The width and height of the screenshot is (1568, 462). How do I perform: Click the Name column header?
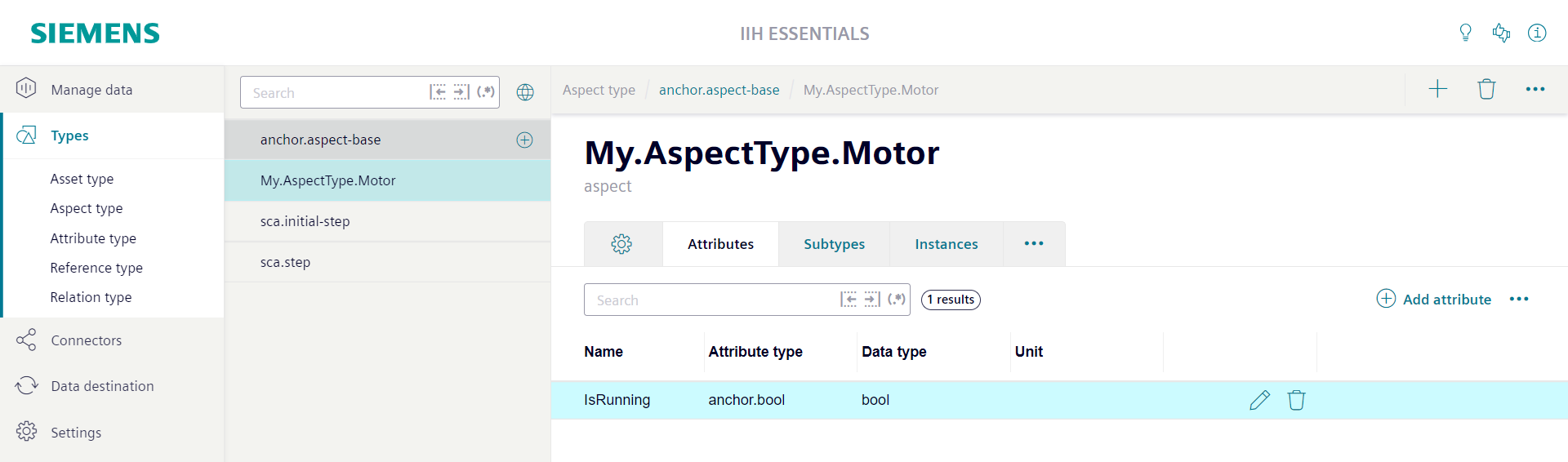point(604,352)
